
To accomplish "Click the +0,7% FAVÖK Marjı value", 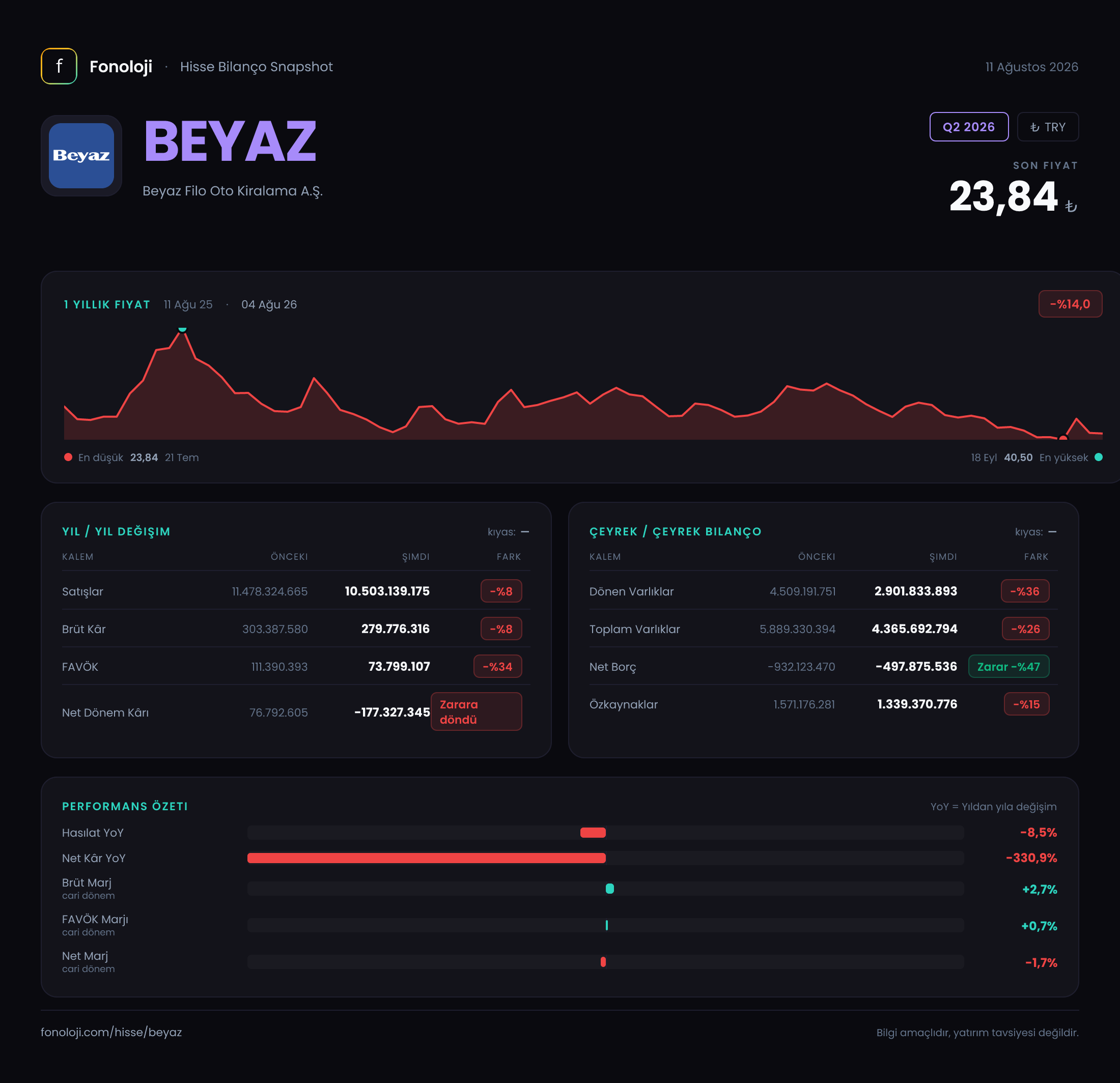I will coord(1039,926).
